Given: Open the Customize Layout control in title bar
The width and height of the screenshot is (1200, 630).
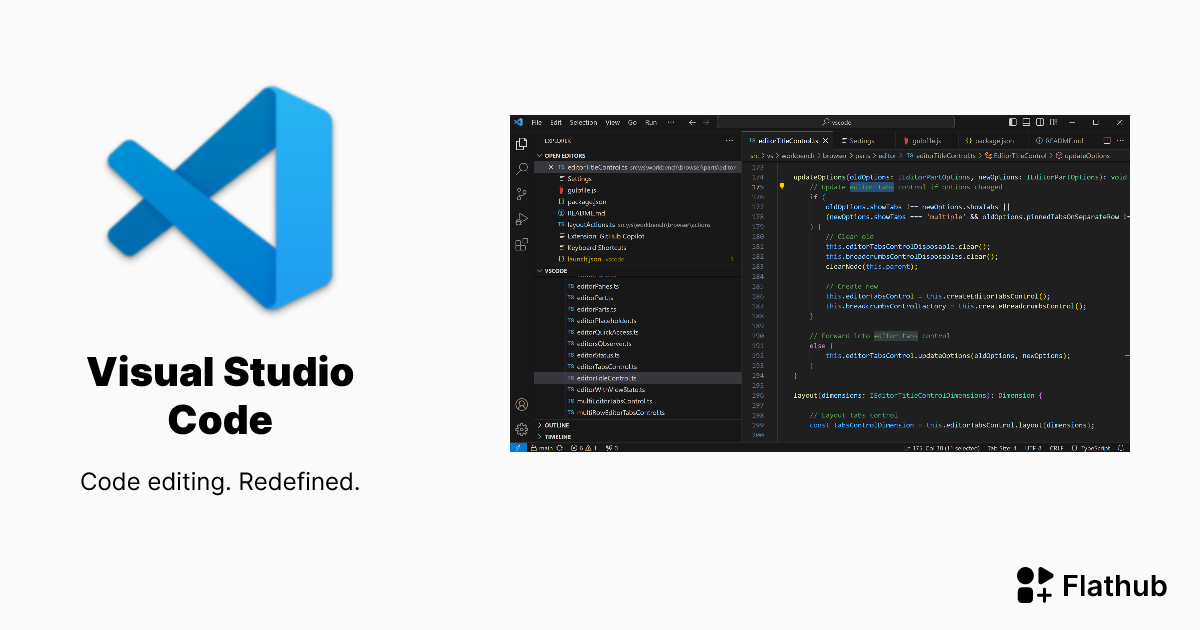Looking at the screenshot, I should coord(1053,122).
